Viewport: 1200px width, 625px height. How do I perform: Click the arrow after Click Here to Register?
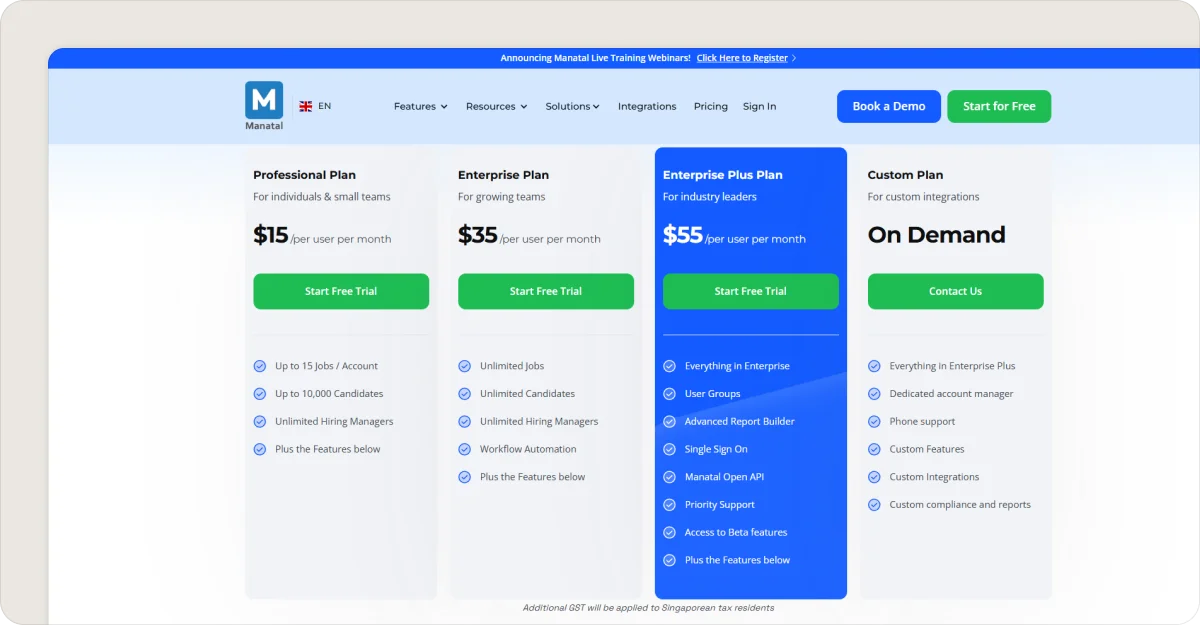point(794,58)
